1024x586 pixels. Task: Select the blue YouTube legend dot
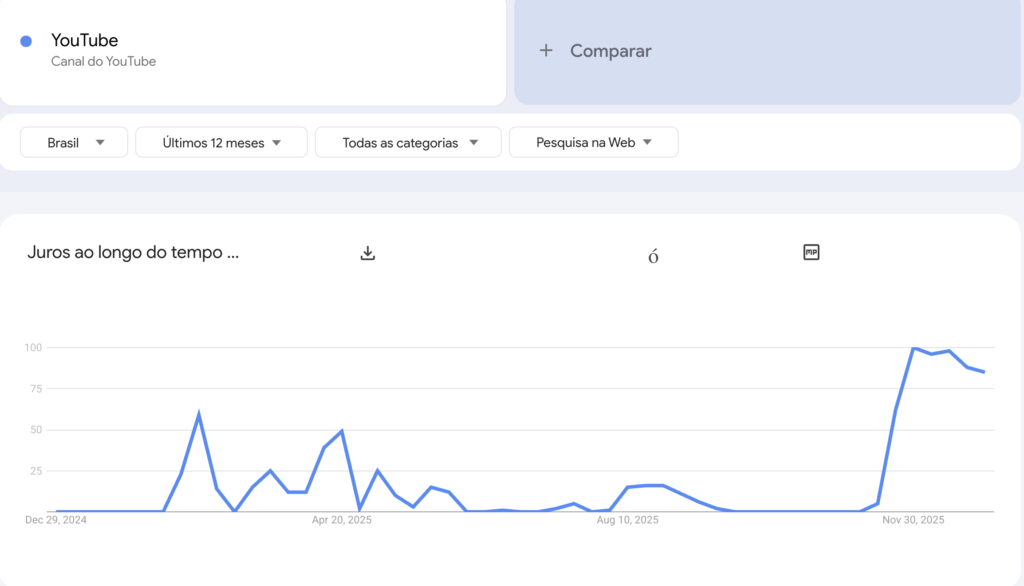[25, 40]
